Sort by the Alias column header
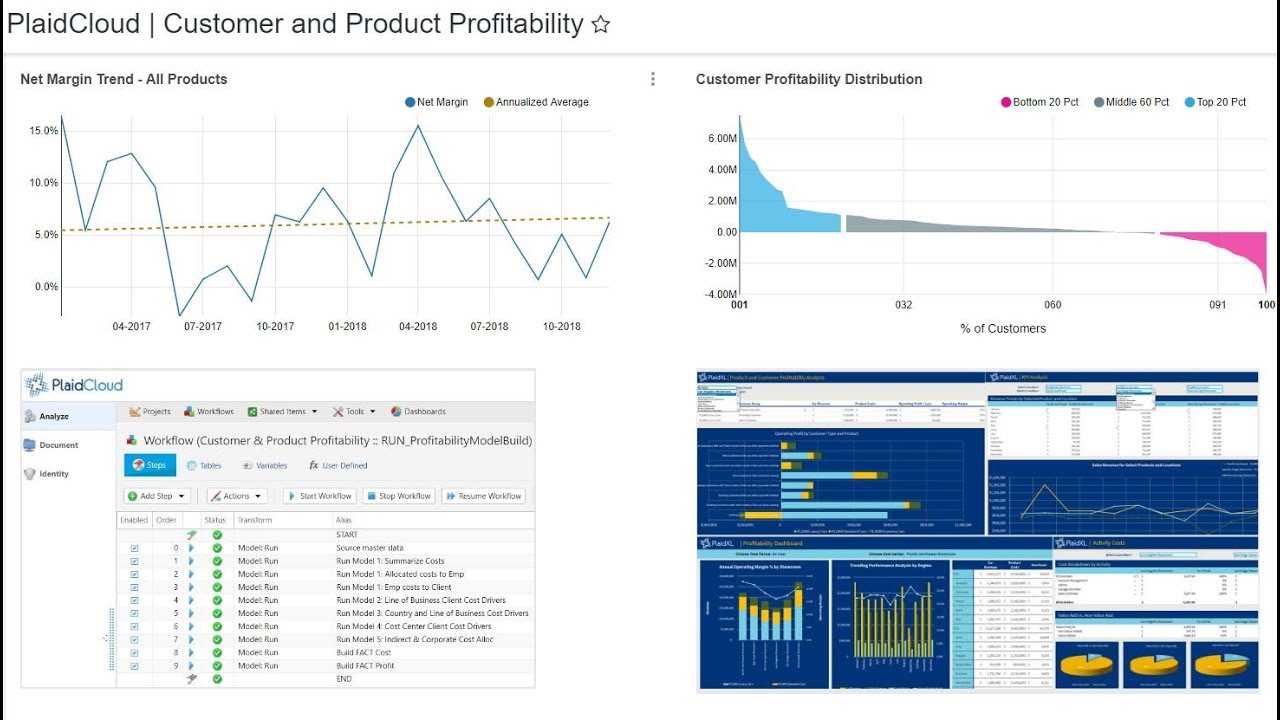 click(344, 520)
